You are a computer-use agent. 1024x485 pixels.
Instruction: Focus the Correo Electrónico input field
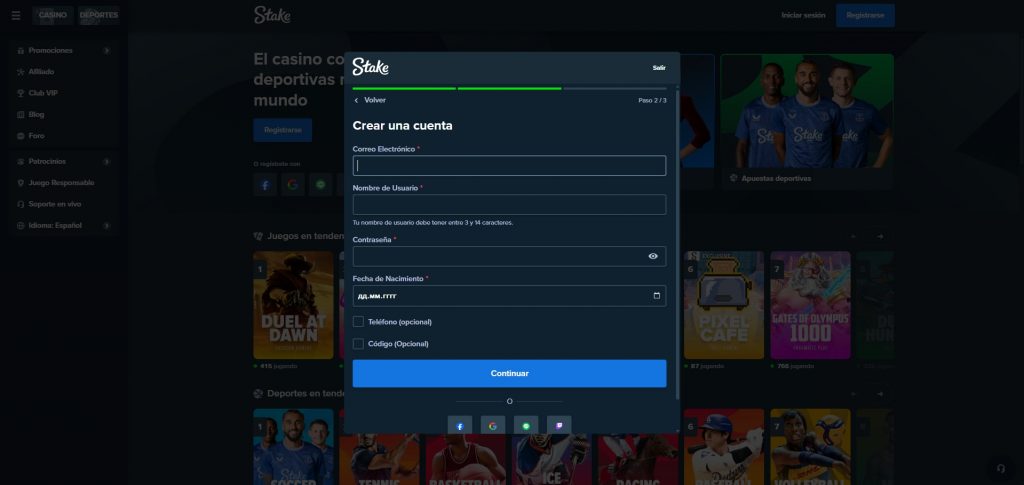(x=509, y=166)
